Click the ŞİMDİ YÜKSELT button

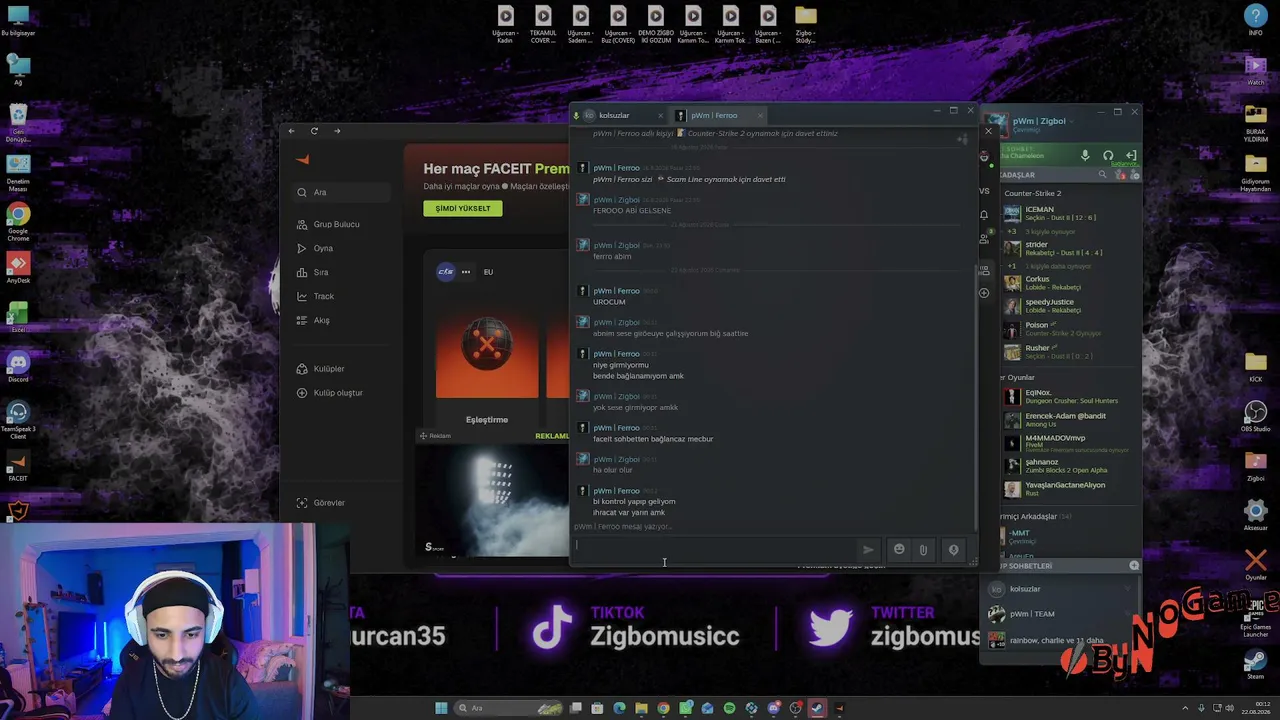[x=462, y=208]
